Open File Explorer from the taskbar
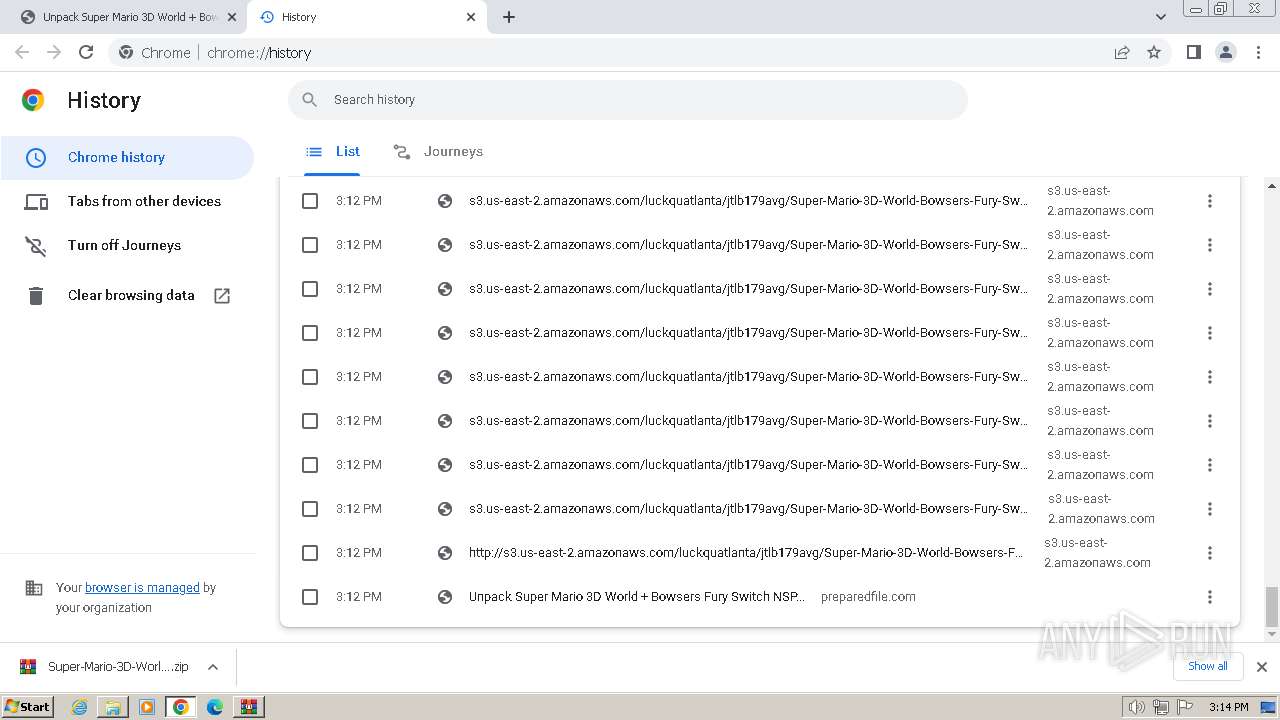 tap(113, 707)
